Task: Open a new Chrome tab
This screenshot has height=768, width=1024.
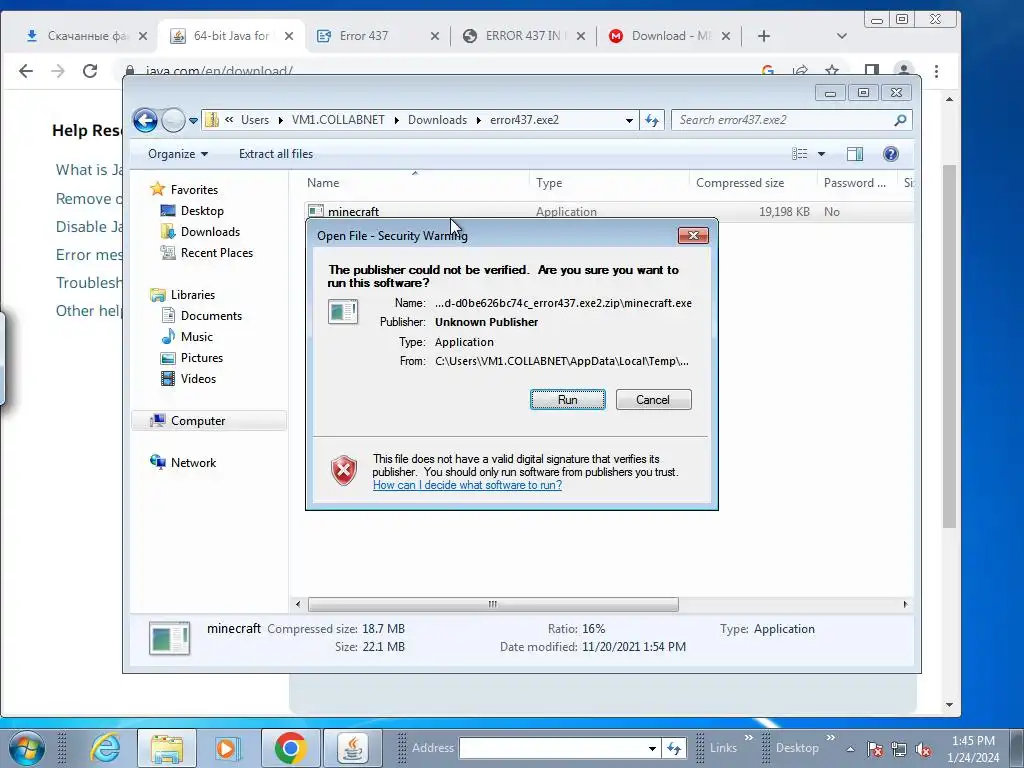Action: (763, 37)
